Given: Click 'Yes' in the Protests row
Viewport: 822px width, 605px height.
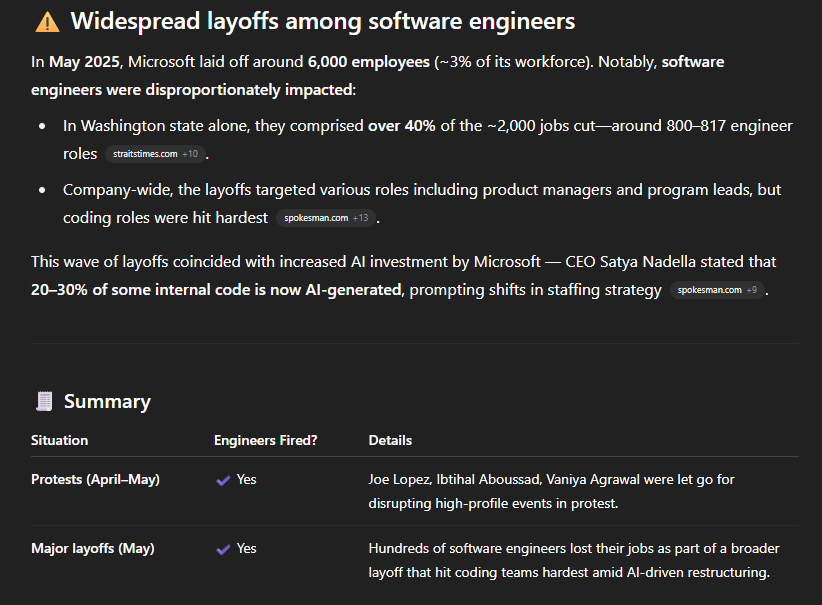Looking at the screenshot, I should tap(246, 480).
